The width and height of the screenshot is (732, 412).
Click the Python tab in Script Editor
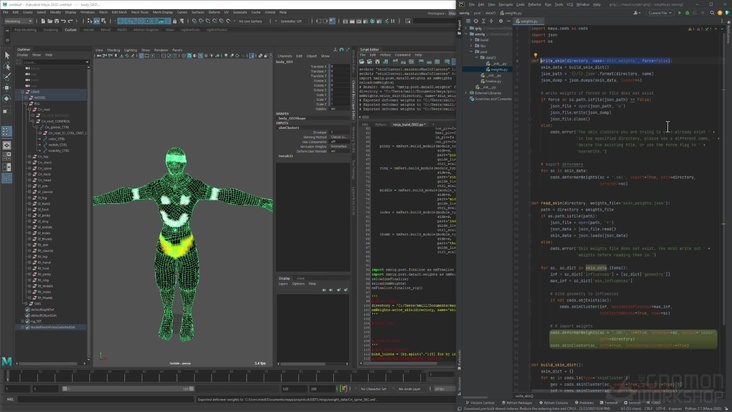click(380, 125)
